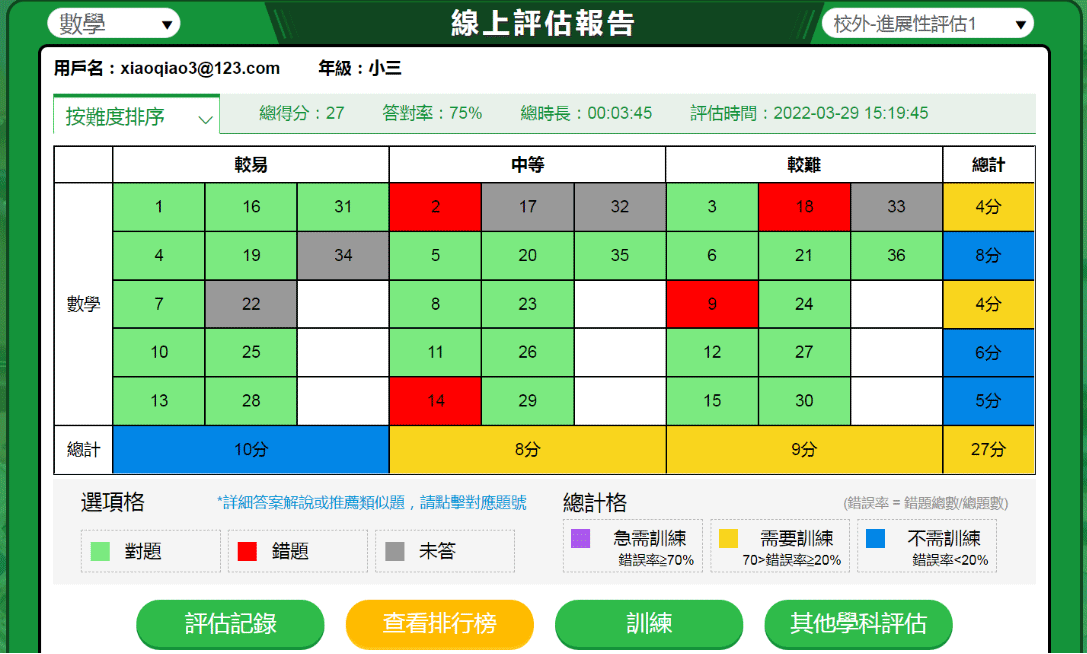The width and height of the screenshot is (1087, 654).
Task: Open unanswered question number 32
Action: (x=620, y=207)
